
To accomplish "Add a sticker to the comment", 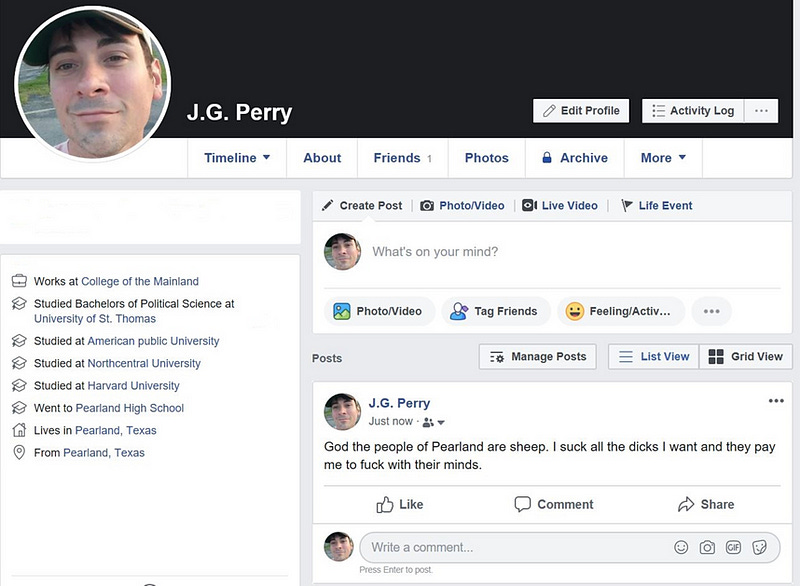I will (x=759, y=547).
